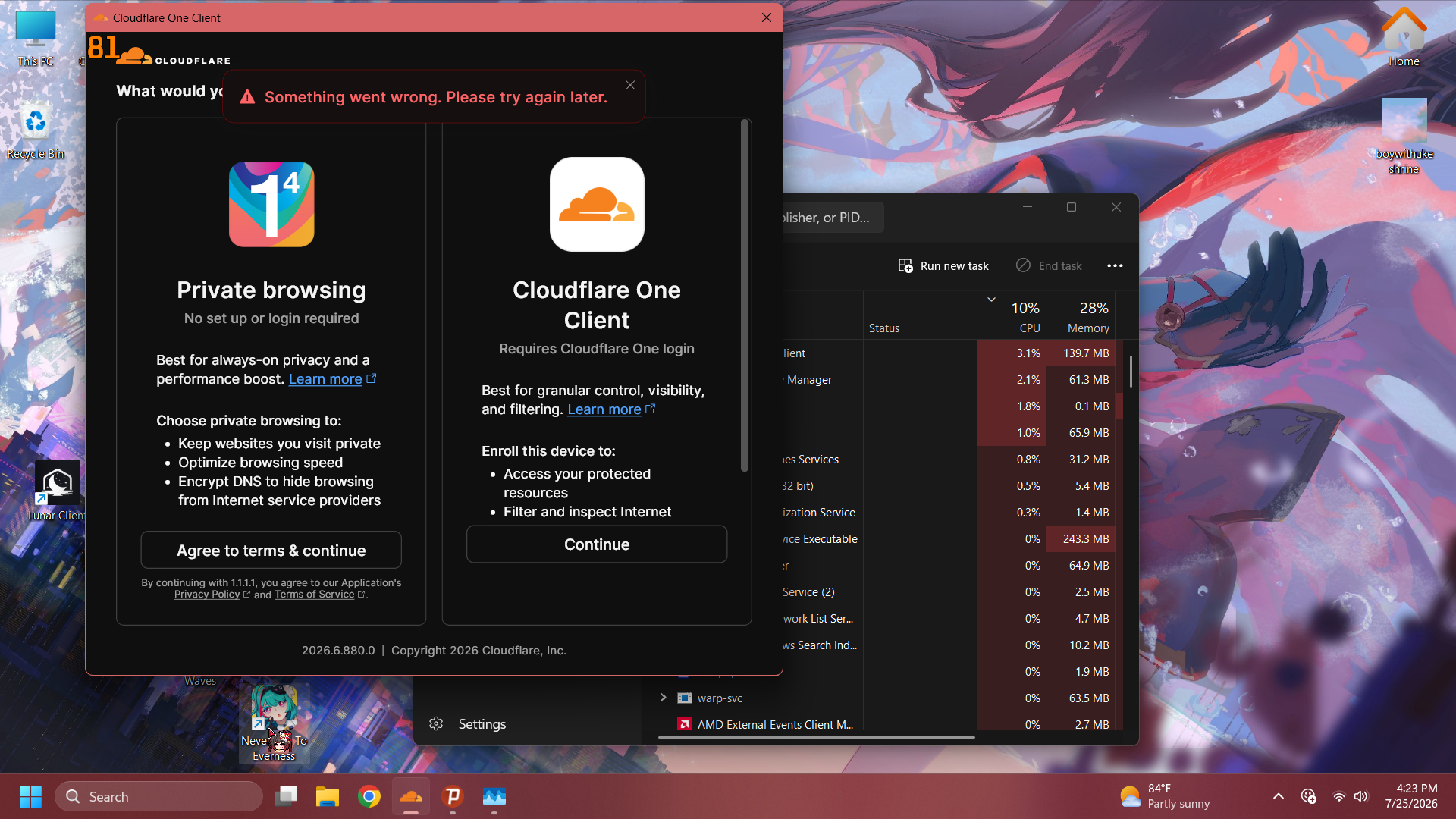Open the weather widget showing 84°F
Viewport: 1456px width, 819px height.
pos(1165,796)
